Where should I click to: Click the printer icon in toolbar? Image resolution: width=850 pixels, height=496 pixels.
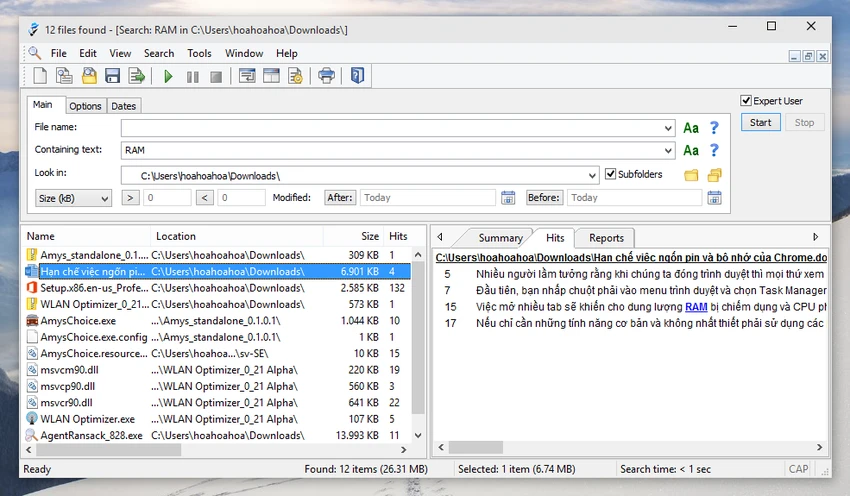click(x=326, y=76)
